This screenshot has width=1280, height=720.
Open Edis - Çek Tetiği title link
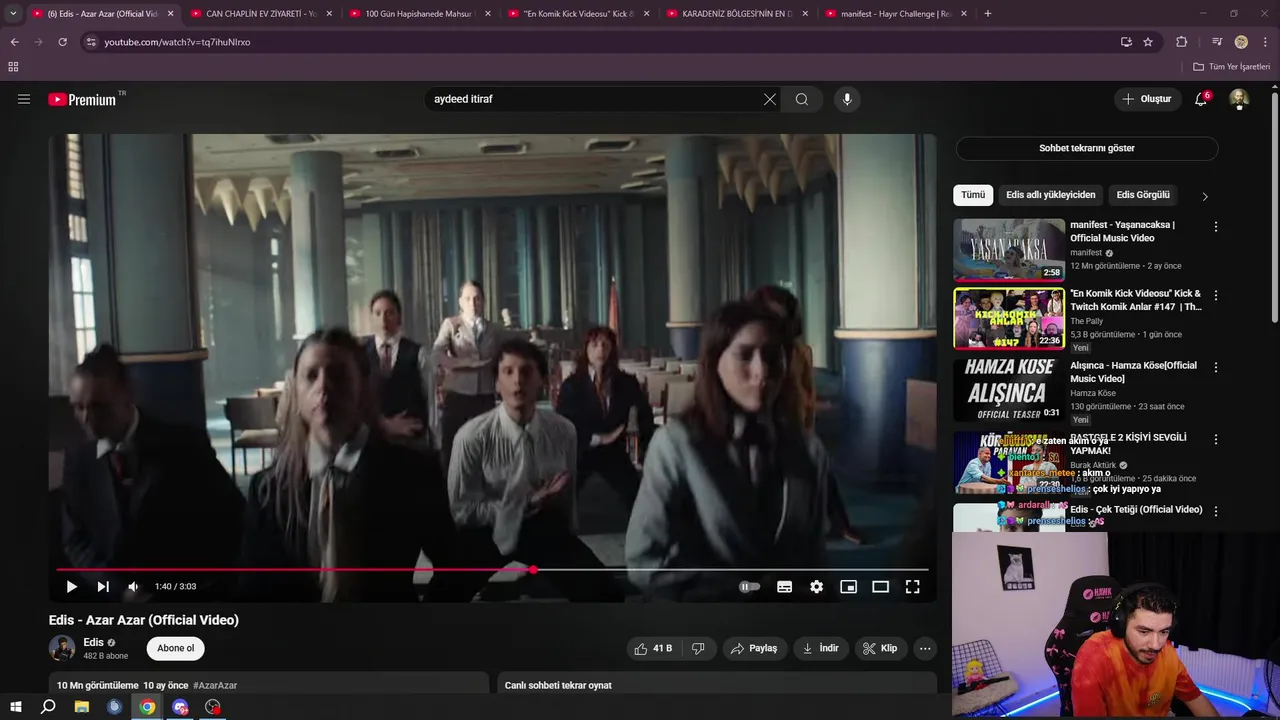1136,510
